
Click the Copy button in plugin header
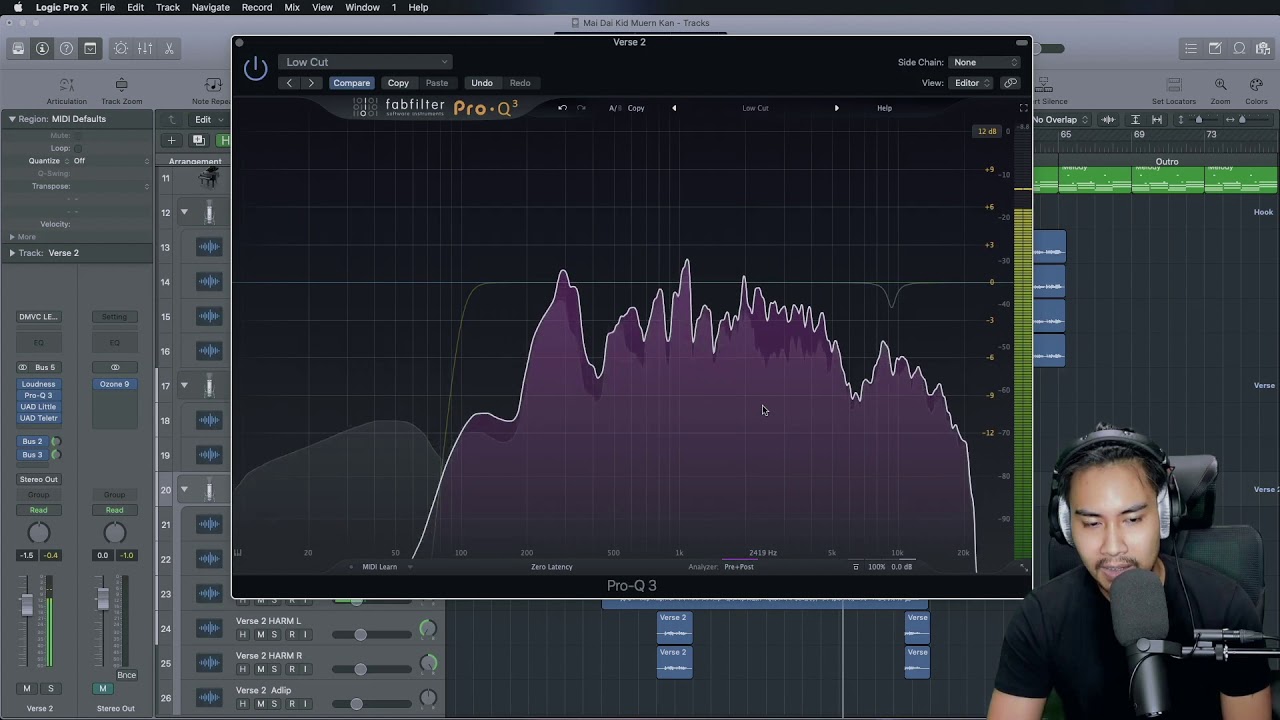[398, 83]
